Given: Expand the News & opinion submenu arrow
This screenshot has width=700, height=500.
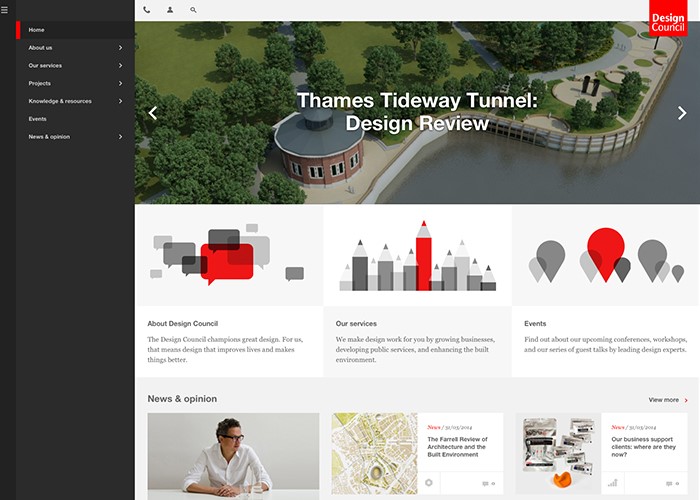Looking at the screenshot, I should pyautogui.click(x=121, y=137).
